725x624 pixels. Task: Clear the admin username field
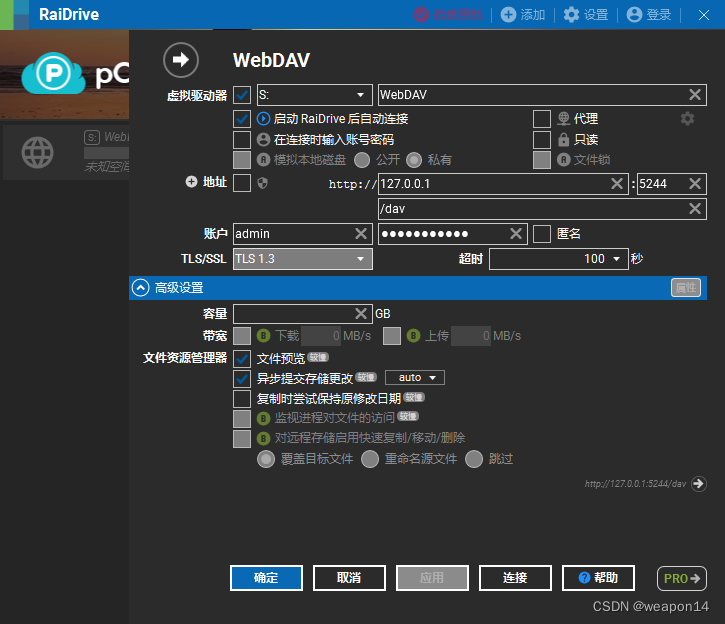click(361, 234)
